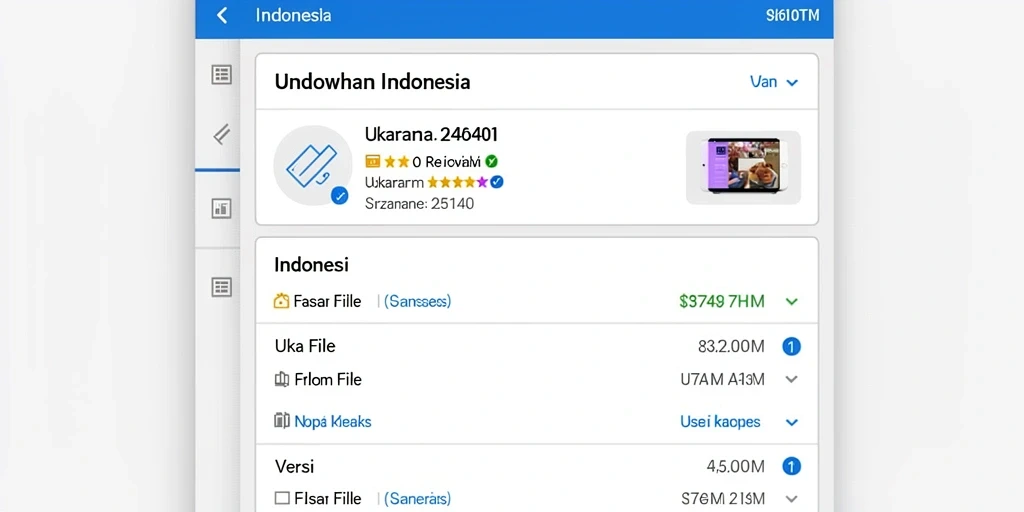The height and width of the screenshot is (512, 1024).
Task: Click the Fasar Fille label
Action: 327,301
